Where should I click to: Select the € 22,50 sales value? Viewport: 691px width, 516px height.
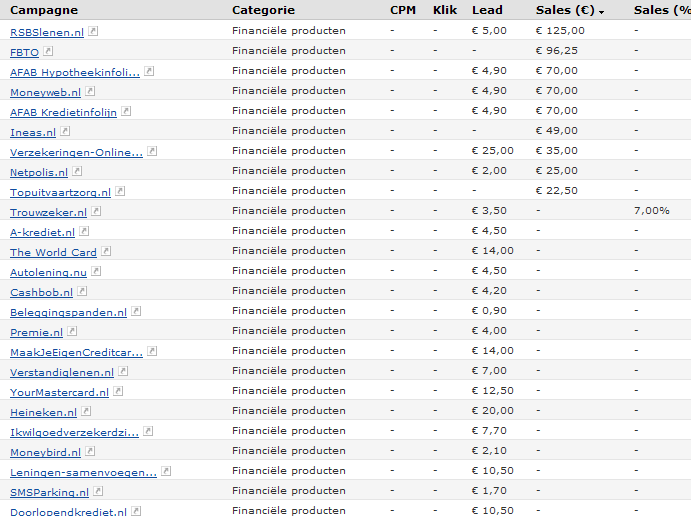[x=556, y=191]
